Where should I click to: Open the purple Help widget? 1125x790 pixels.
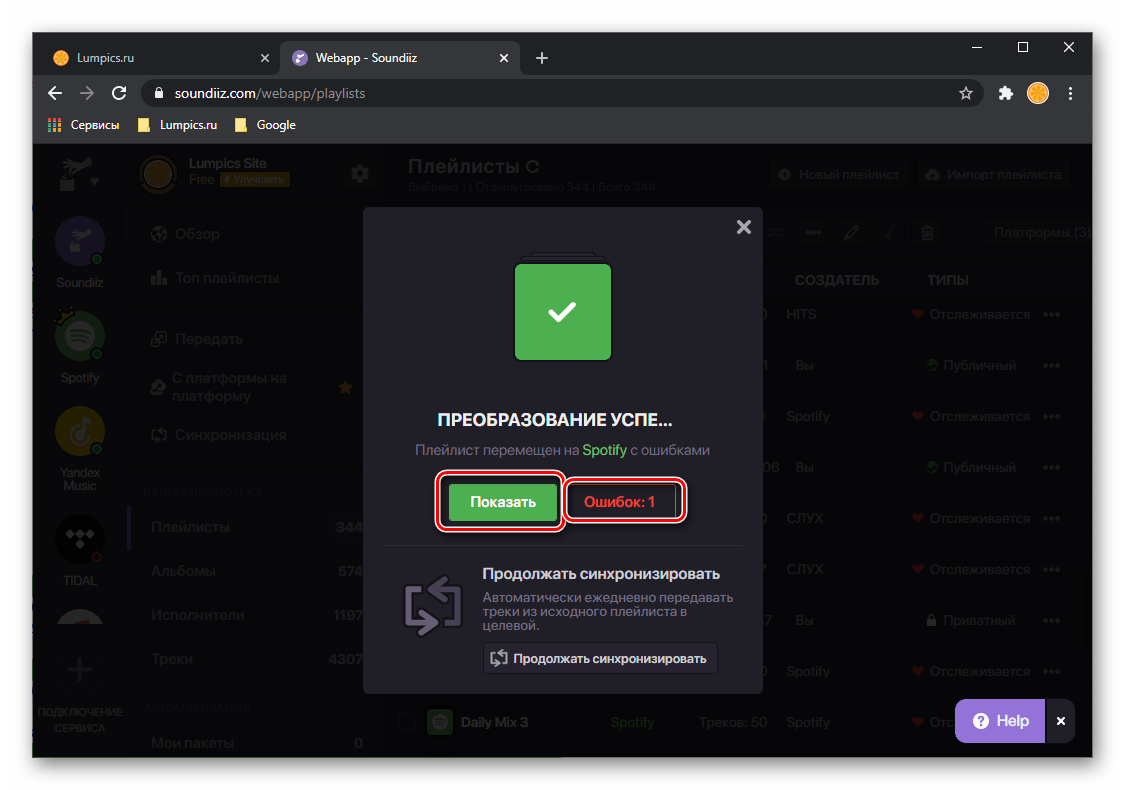click(1000, 720)
